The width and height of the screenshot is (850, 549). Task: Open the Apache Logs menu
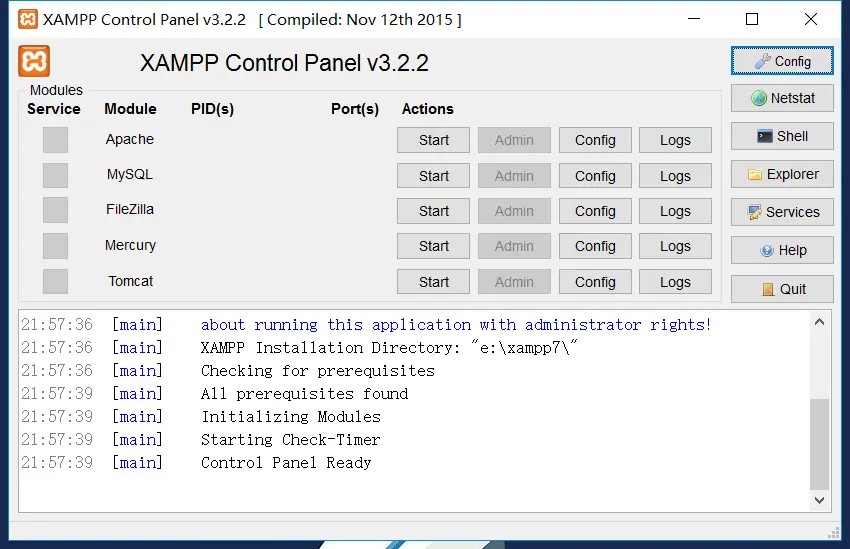tap(675, 140)
